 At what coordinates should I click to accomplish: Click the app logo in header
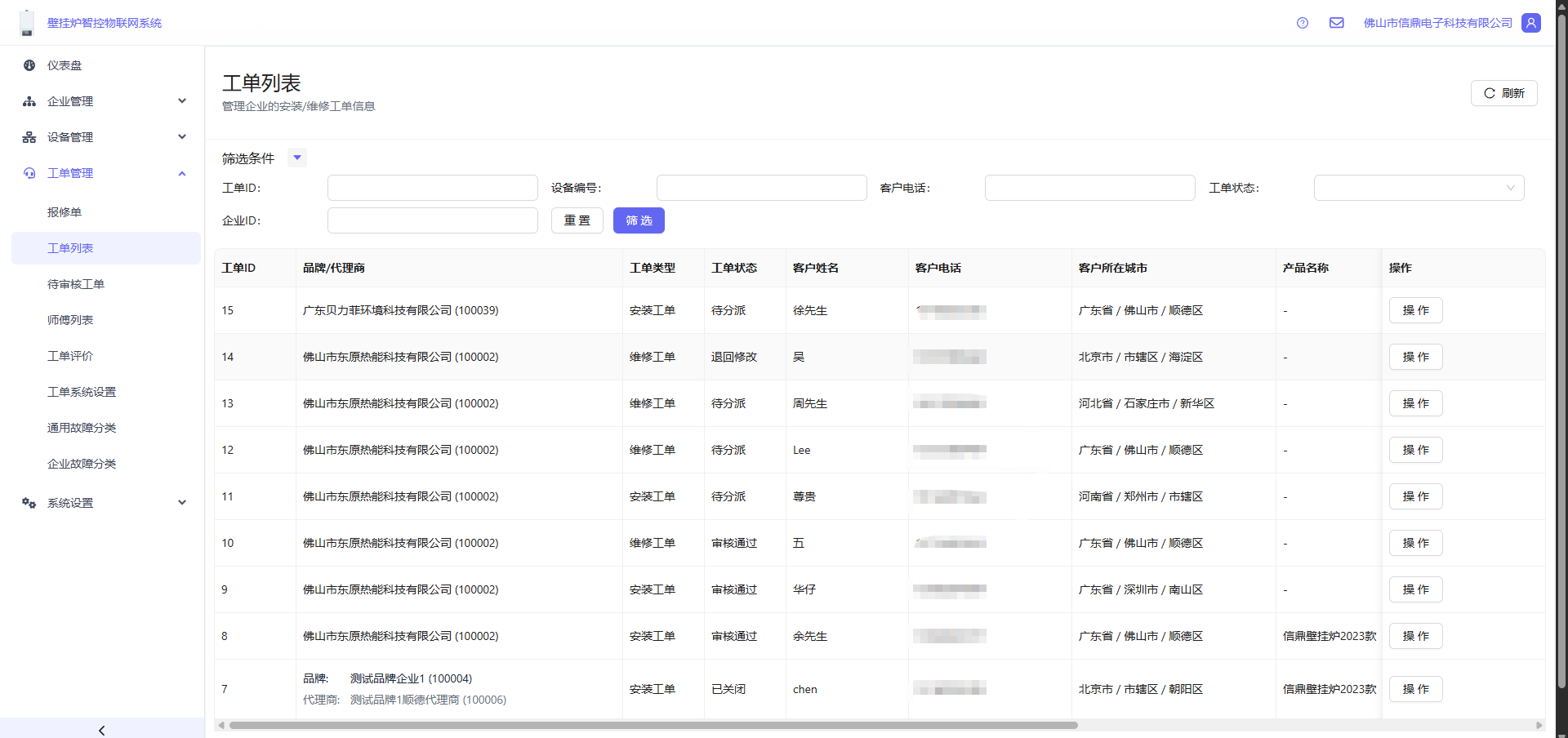(27, 23)
